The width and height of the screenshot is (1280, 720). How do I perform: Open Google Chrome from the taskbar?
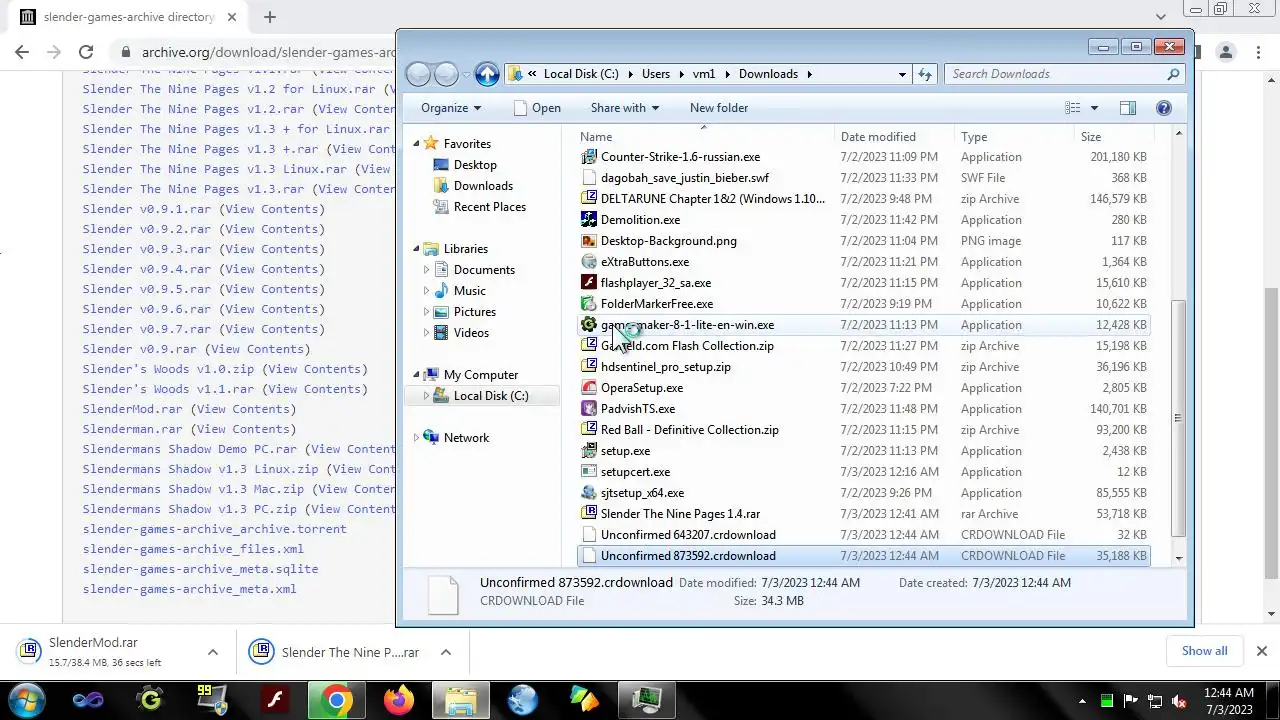pyautogui.click(x=336, y=700)
